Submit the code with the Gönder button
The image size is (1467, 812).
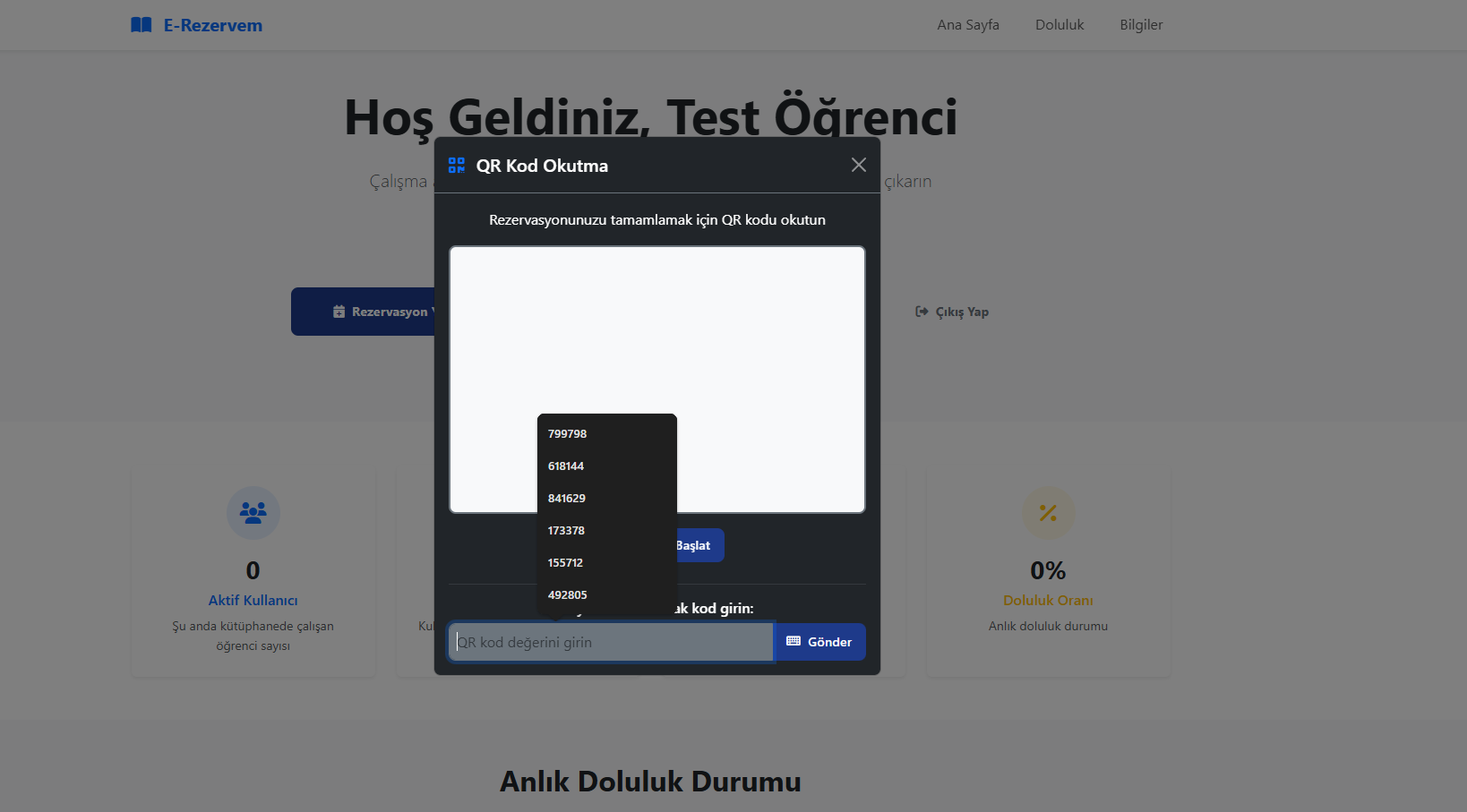point(819,641)
